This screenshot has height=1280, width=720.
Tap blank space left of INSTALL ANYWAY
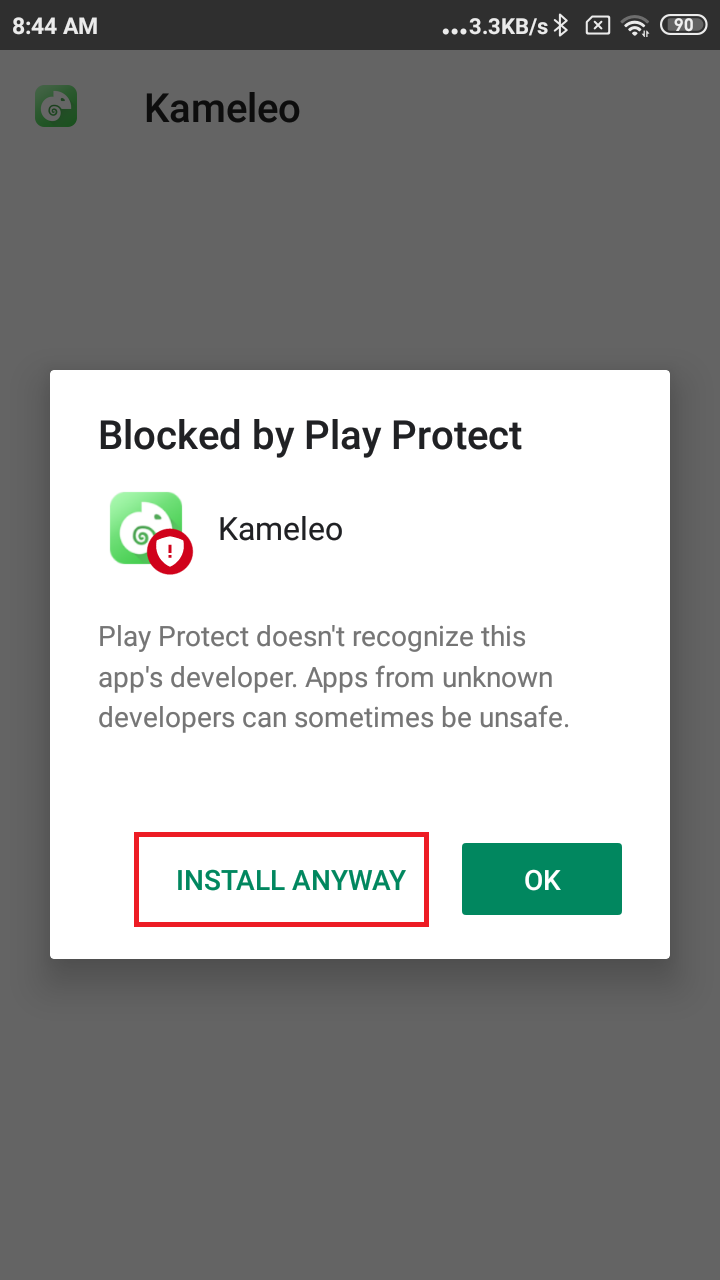pos(92,880)
